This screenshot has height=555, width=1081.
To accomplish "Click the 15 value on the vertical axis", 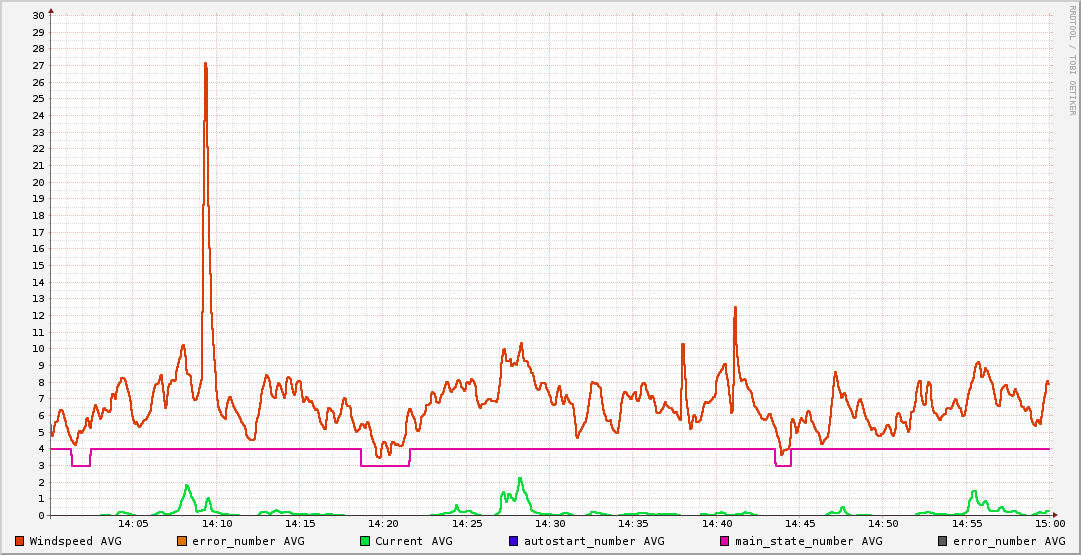I will coord(38,265).
